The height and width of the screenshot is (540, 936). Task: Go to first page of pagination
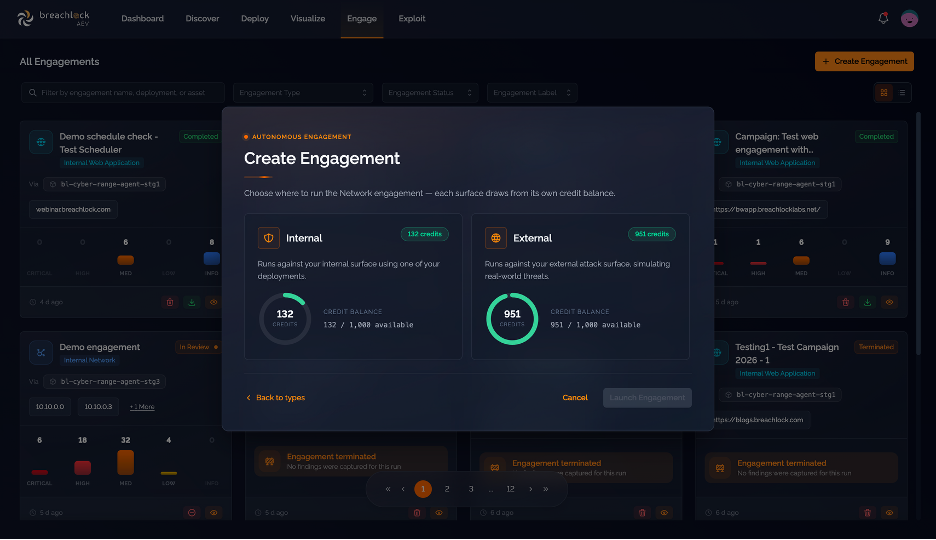click(x=388, y=489)
